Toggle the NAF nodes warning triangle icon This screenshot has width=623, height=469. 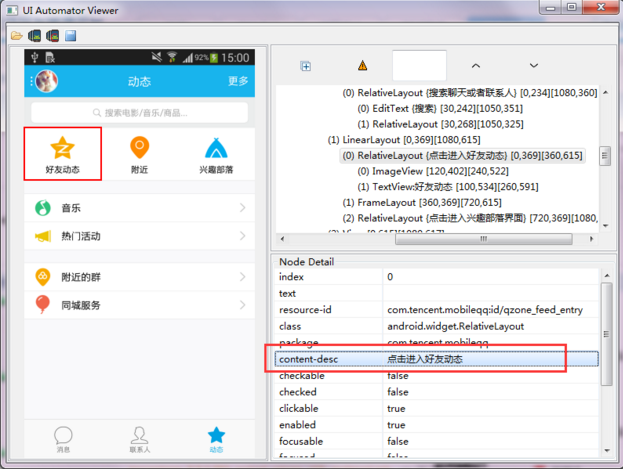pyautogui.click(x=362, y=65)
